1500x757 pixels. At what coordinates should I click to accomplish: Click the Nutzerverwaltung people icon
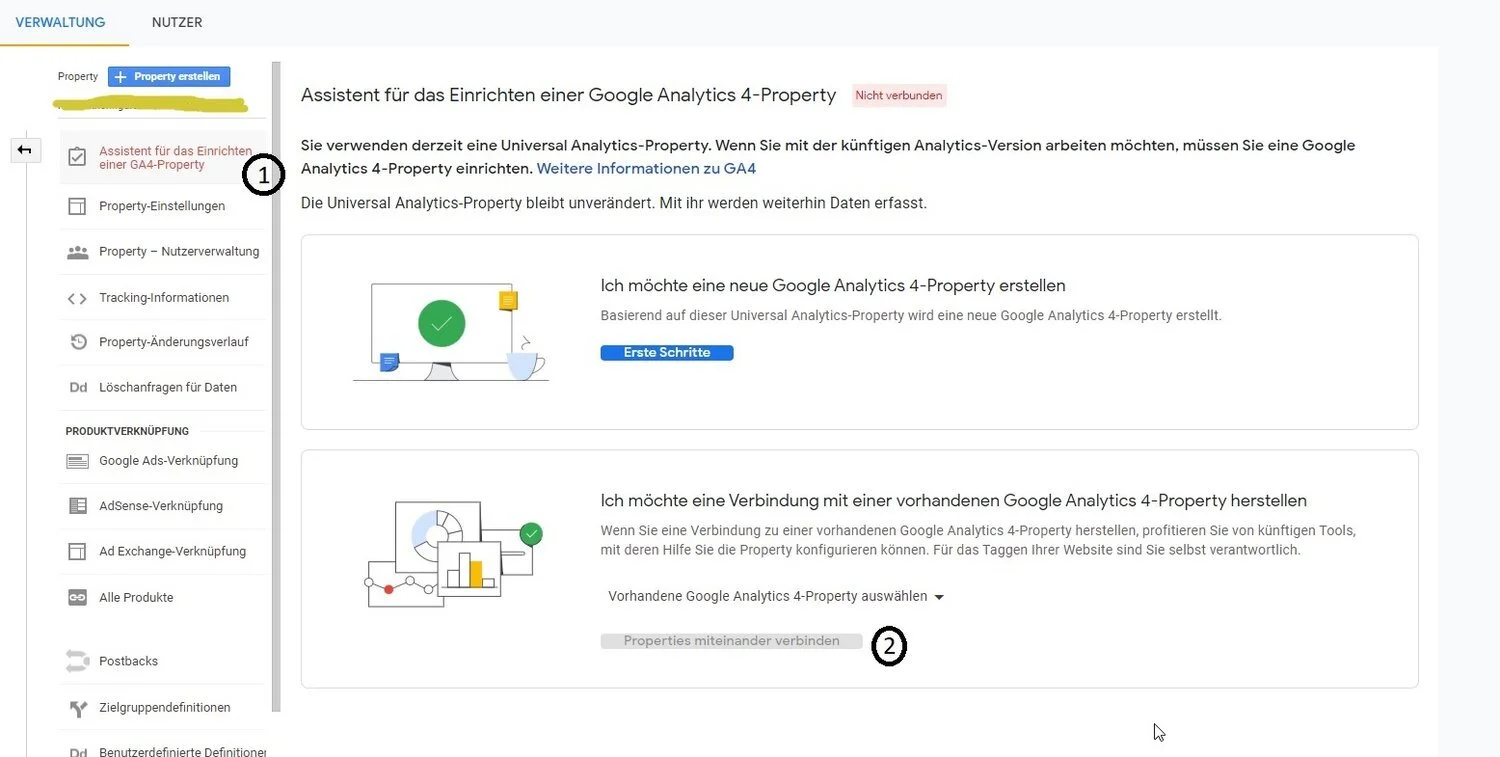coord(77,252)
